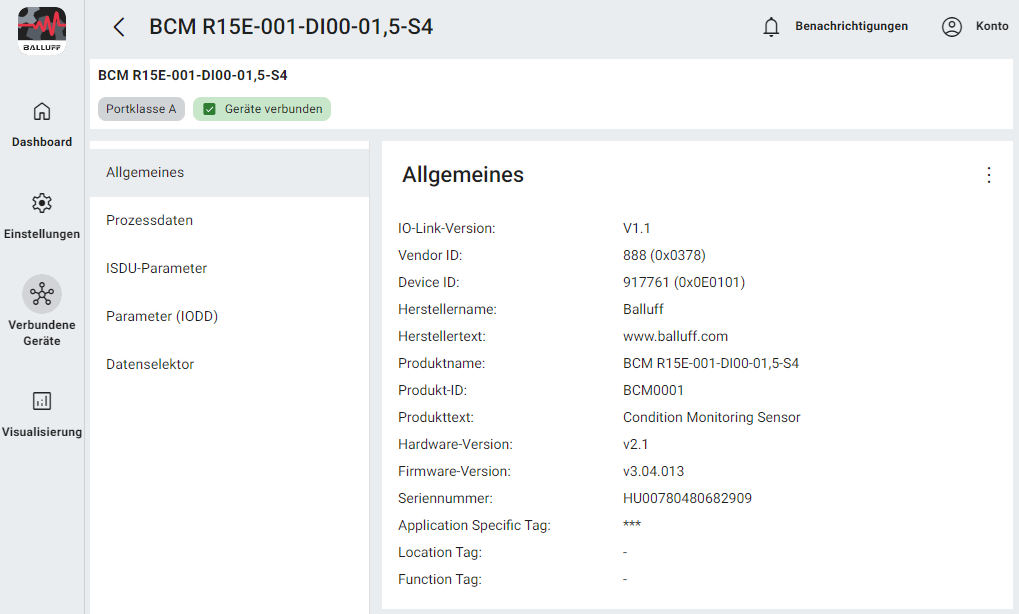1019x614 pixels.
Task: Open Visualisierung via the chart icon
Action: (42, 401)
